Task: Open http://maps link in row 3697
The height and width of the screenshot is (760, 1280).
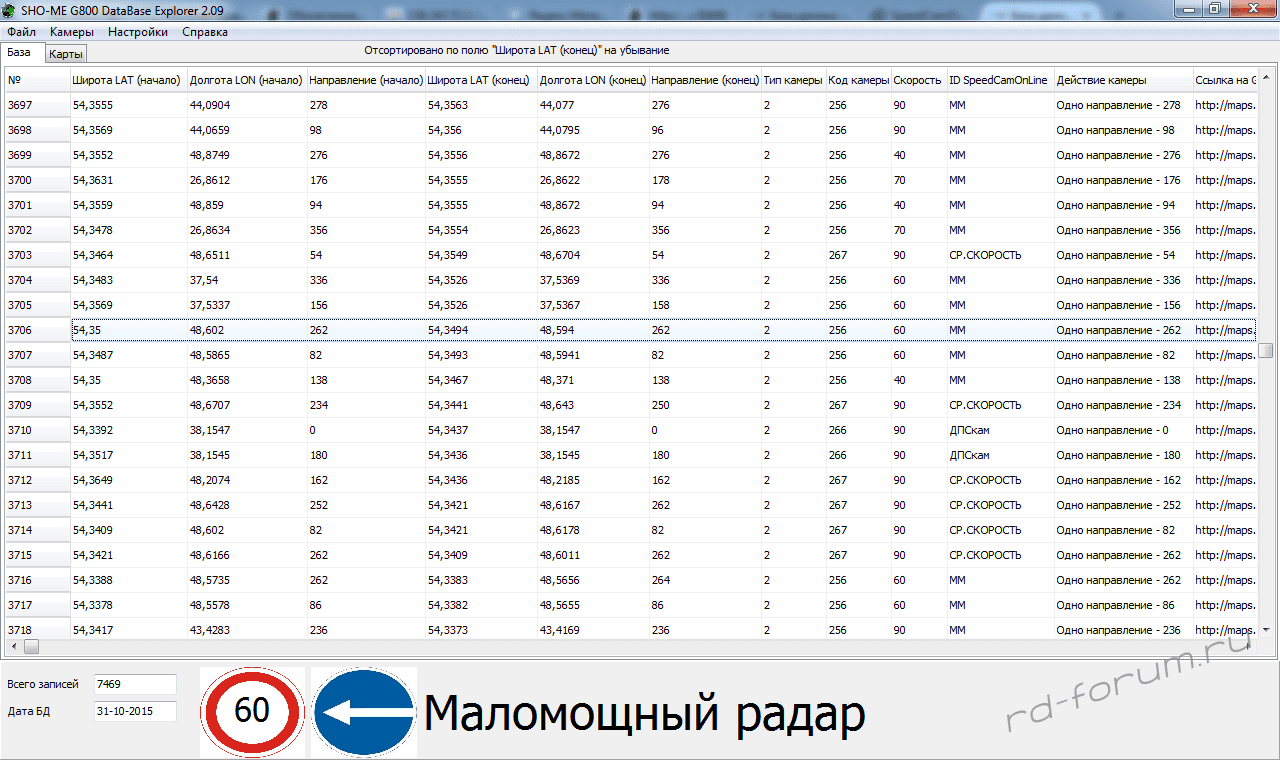Action: (x=1225, y=105)
